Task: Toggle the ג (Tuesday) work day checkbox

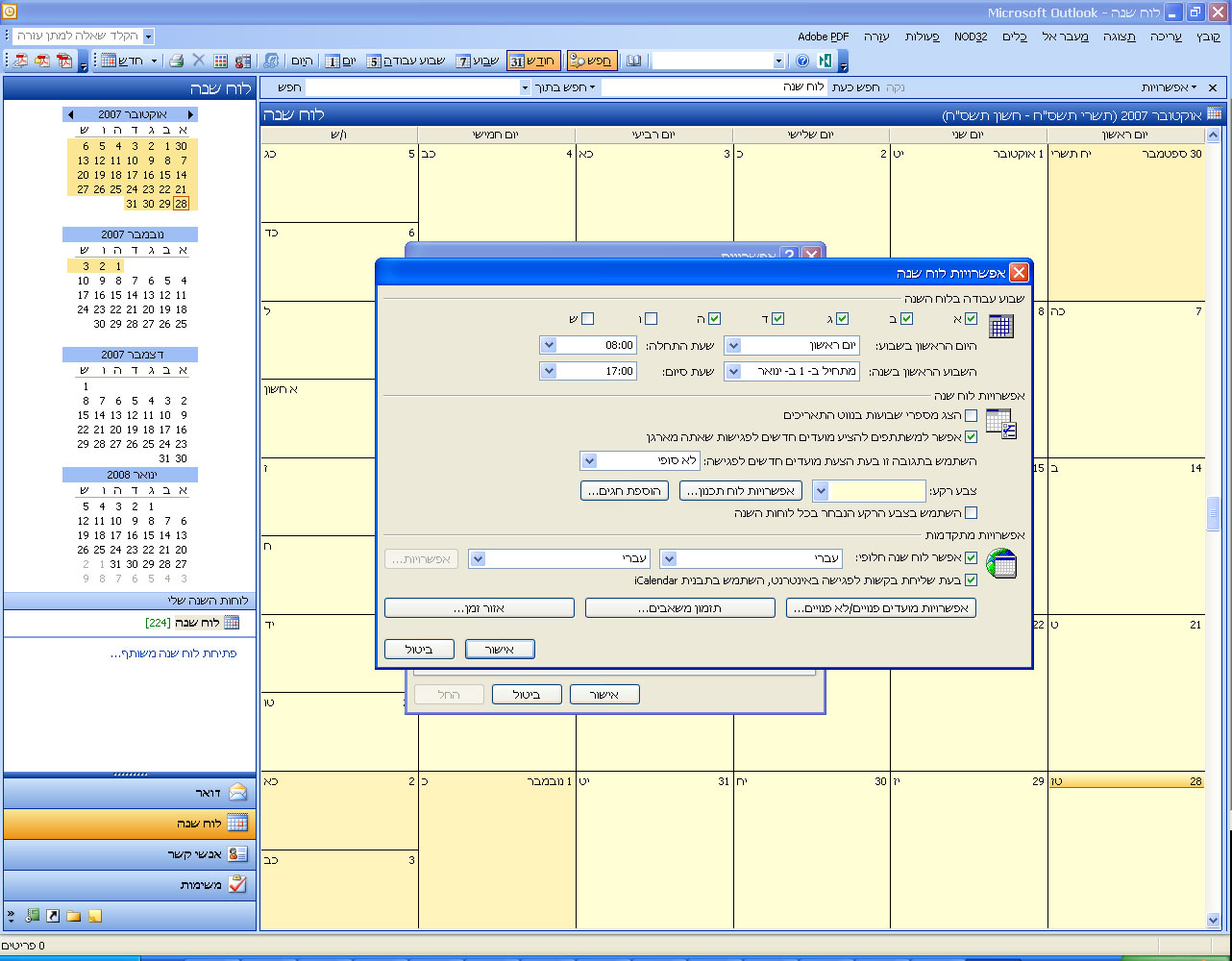Action: (x=843, y=319)
